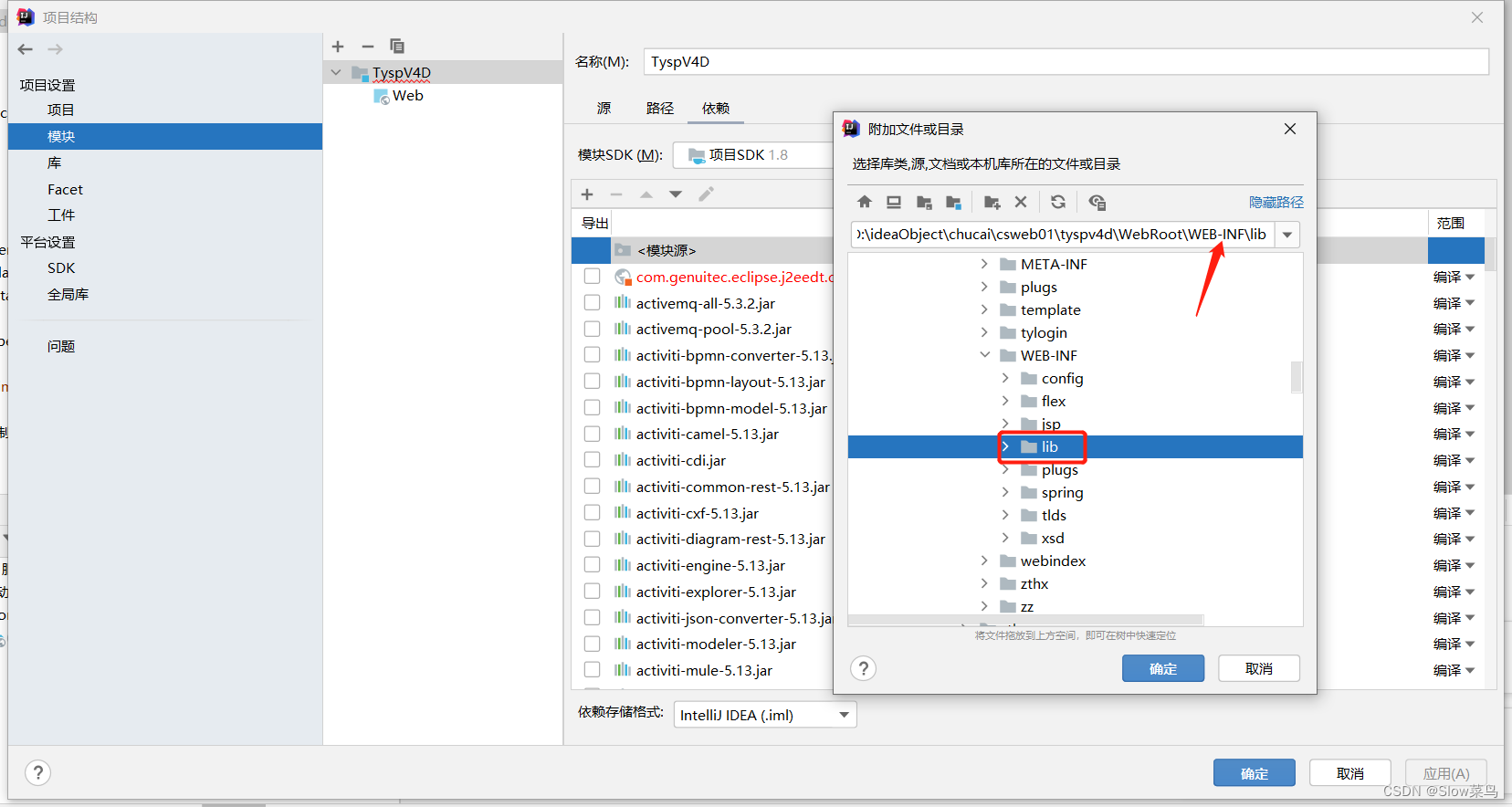
Task: Jump to project directory in file chooser
Action: (x=924, y=202)
